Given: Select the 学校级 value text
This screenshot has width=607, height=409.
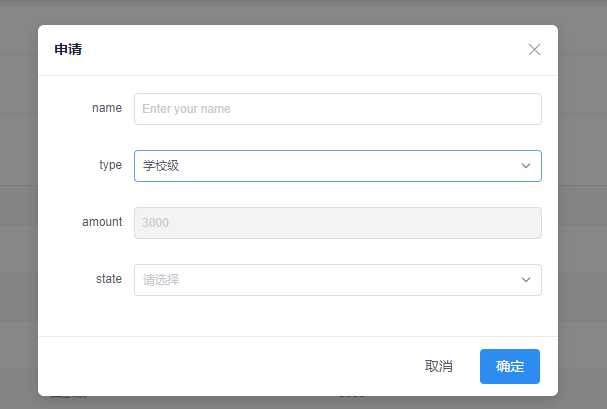Looking at the screenshot, I should click(161, 166).
